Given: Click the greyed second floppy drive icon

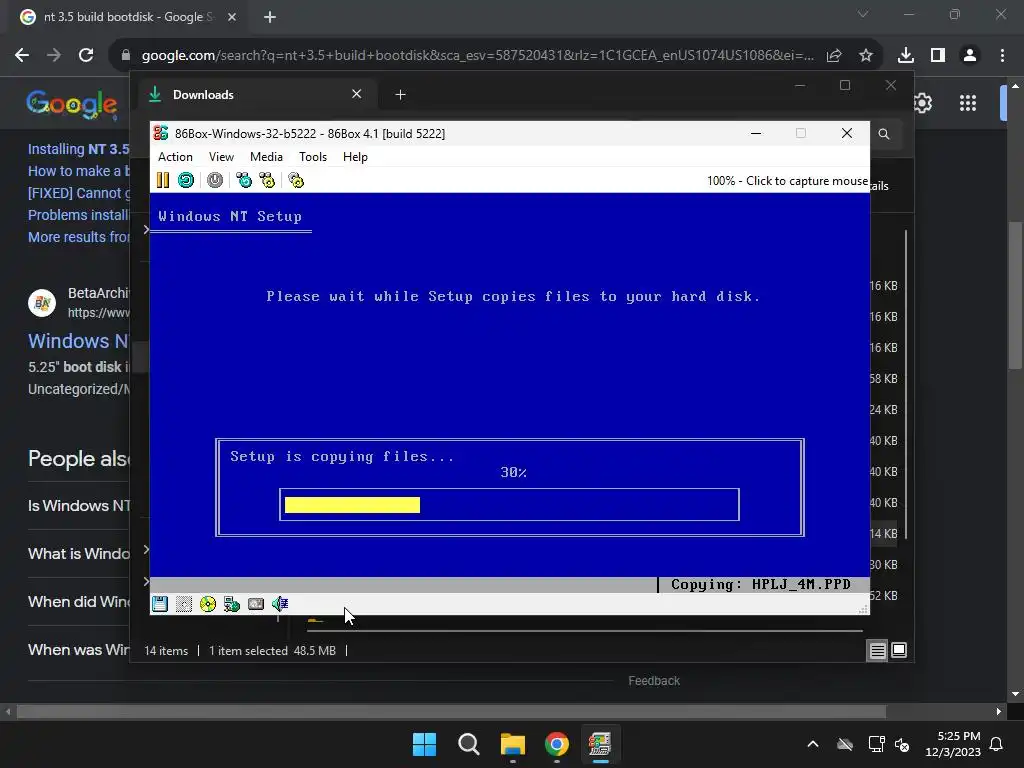Looking at the screenshot, I should point(184,604).
